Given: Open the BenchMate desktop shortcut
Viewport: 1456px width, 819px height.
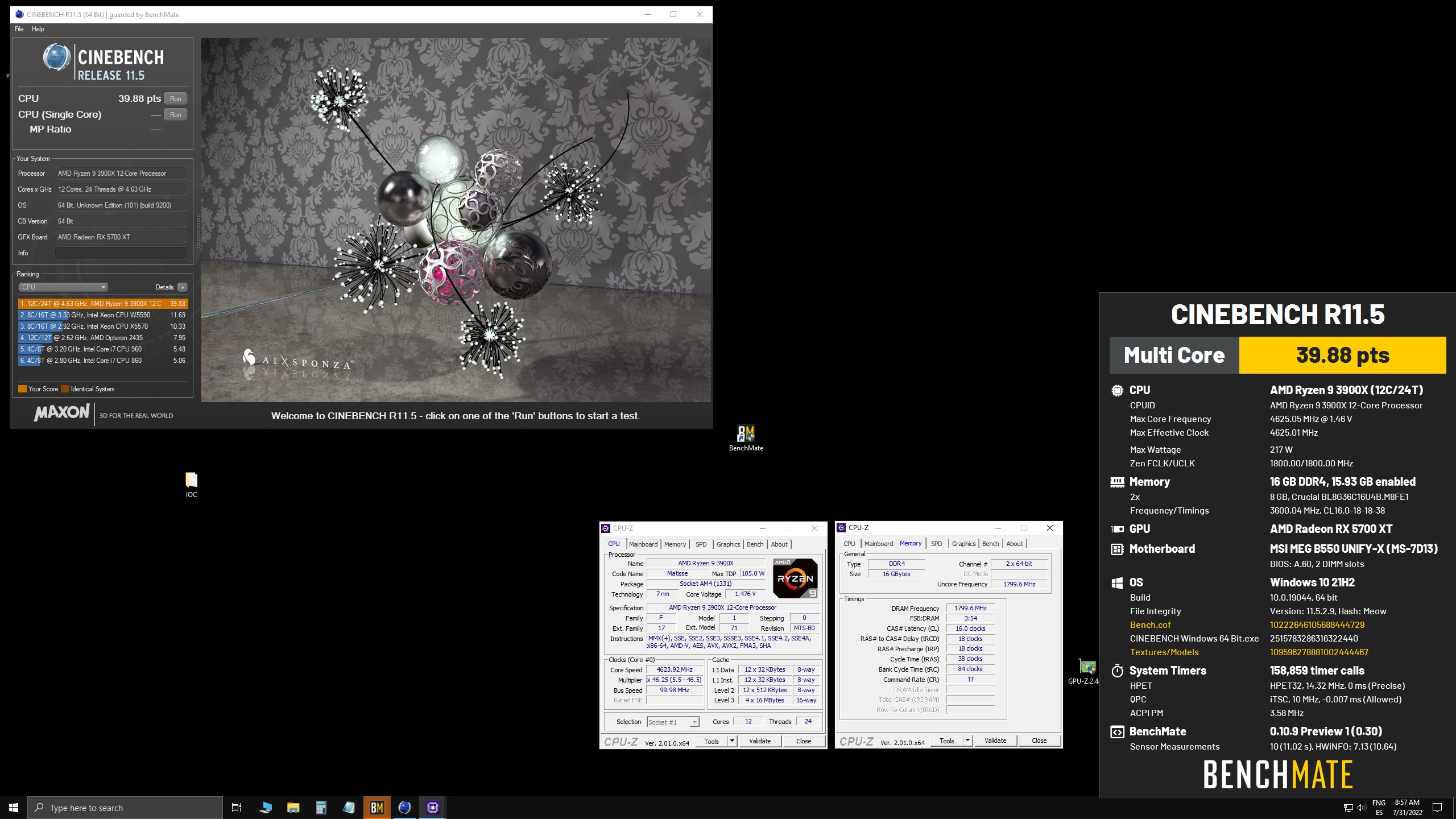Looking at the screenshot, I should click(x=746, y=438).
